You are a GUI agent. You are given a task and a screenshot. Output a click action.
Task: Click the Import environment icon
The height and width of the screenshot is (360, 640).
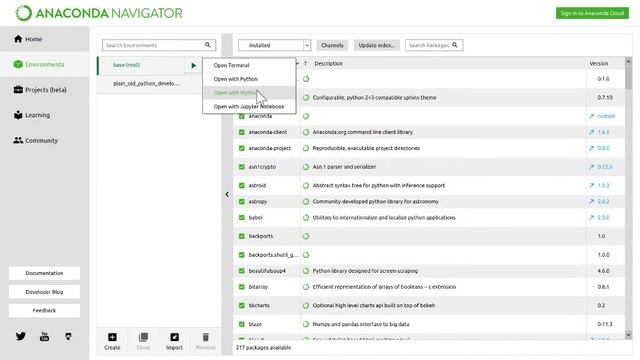pyautogui.click(x=174, y=337)
